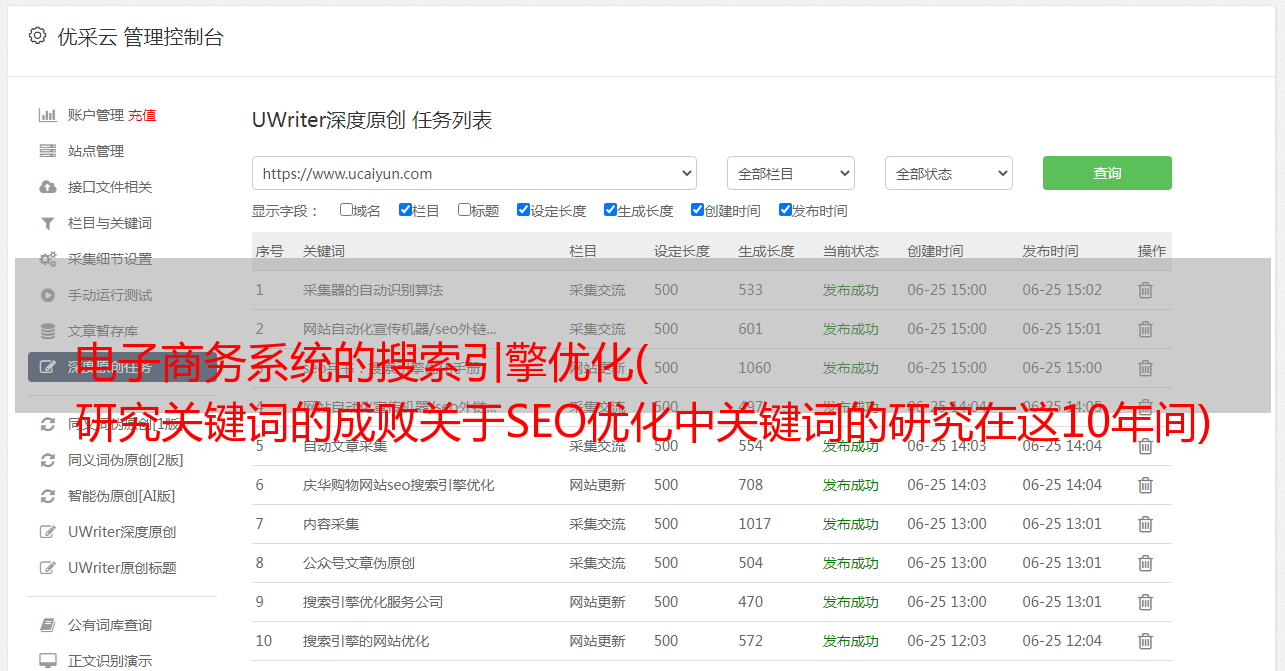
Task: Click 发布成功 status in the 内容采集 row
Action: (x=851, y=524)
